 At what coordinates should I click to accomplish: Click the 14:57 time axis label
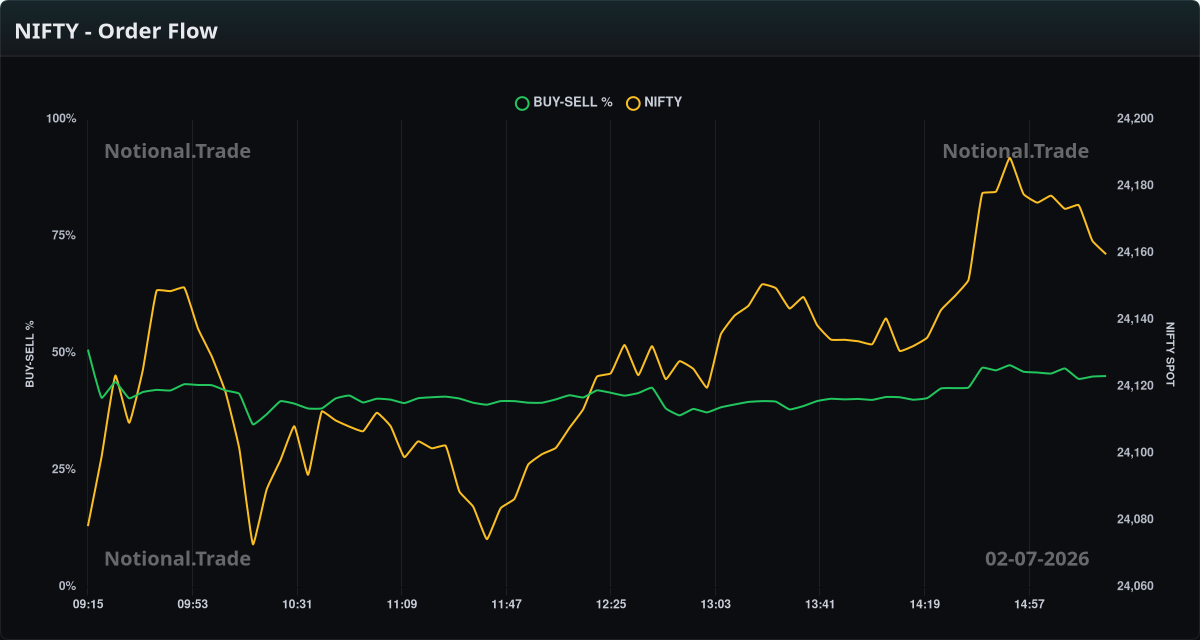pos(1028,604)
